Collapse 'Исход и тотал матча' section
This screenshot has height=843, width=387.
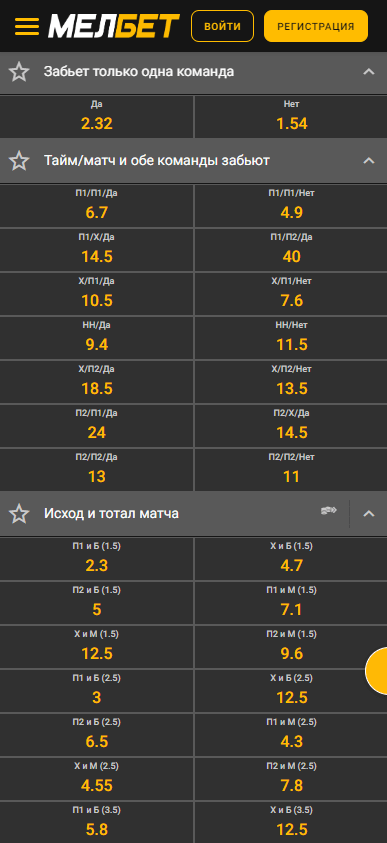[x=369, y=513]
